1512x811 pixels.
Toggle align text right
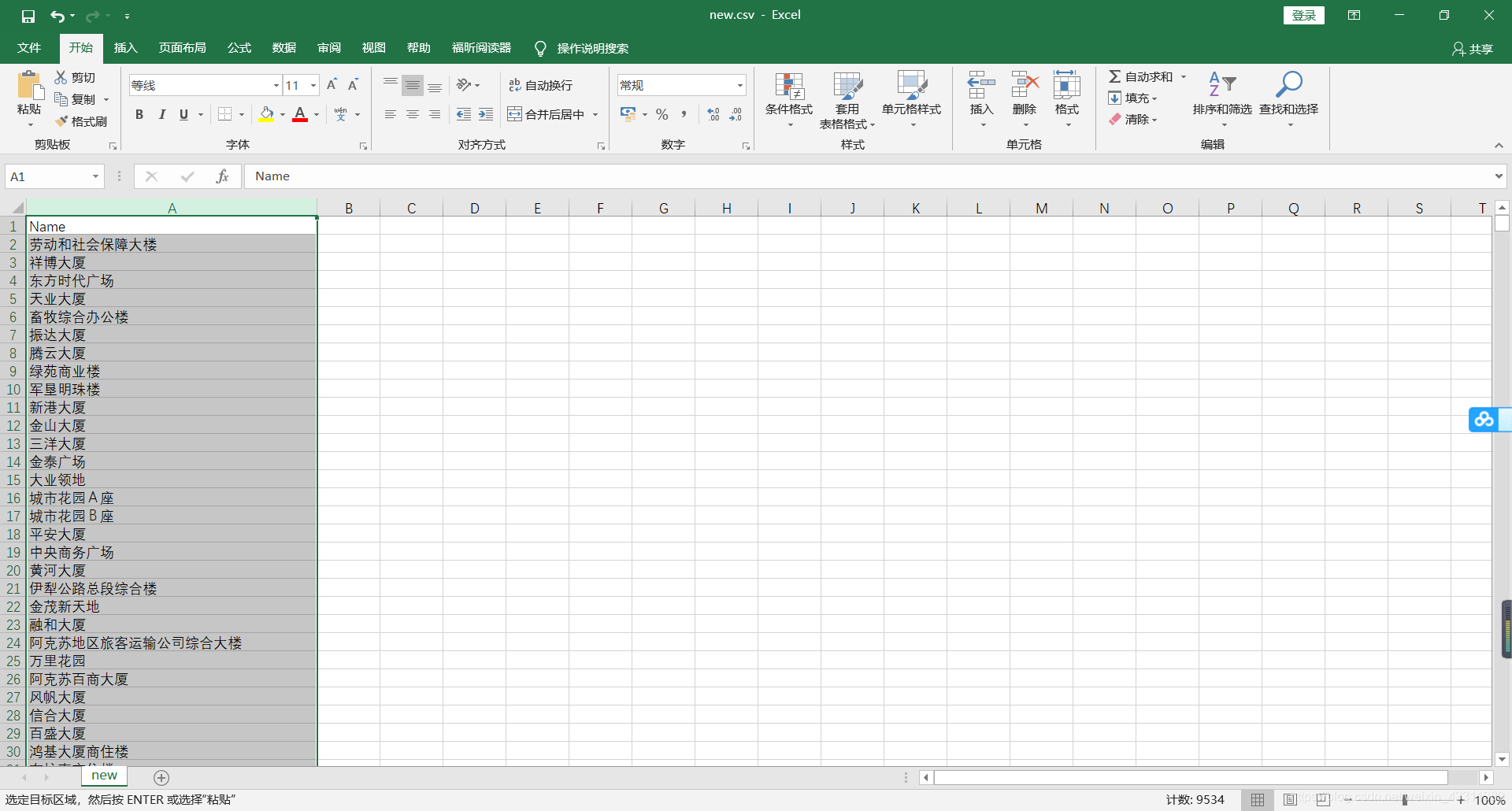point(435,114)
